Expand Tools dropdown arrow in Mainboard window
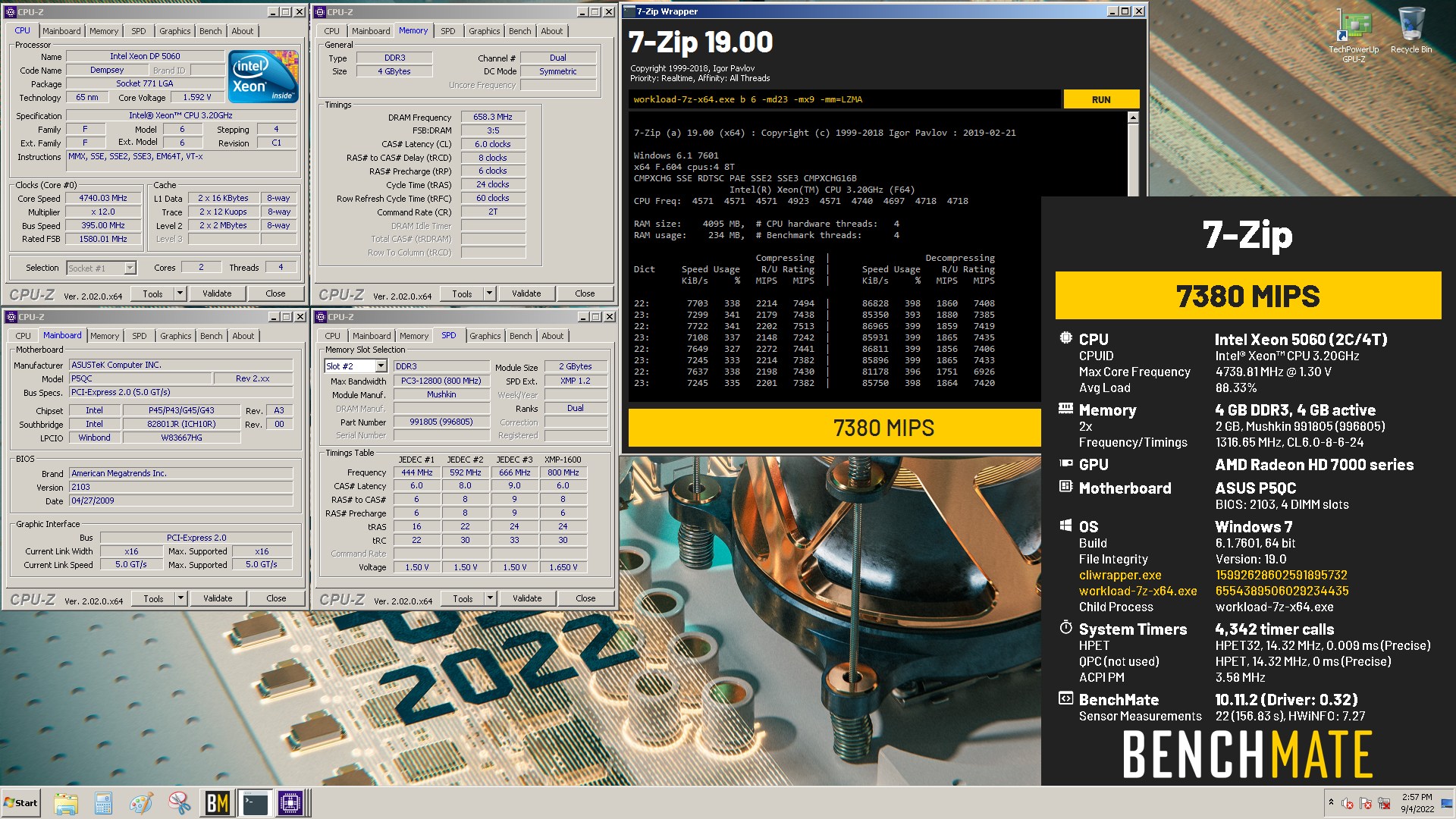Viewport: 1456px width, 819px height. (180, 598)
